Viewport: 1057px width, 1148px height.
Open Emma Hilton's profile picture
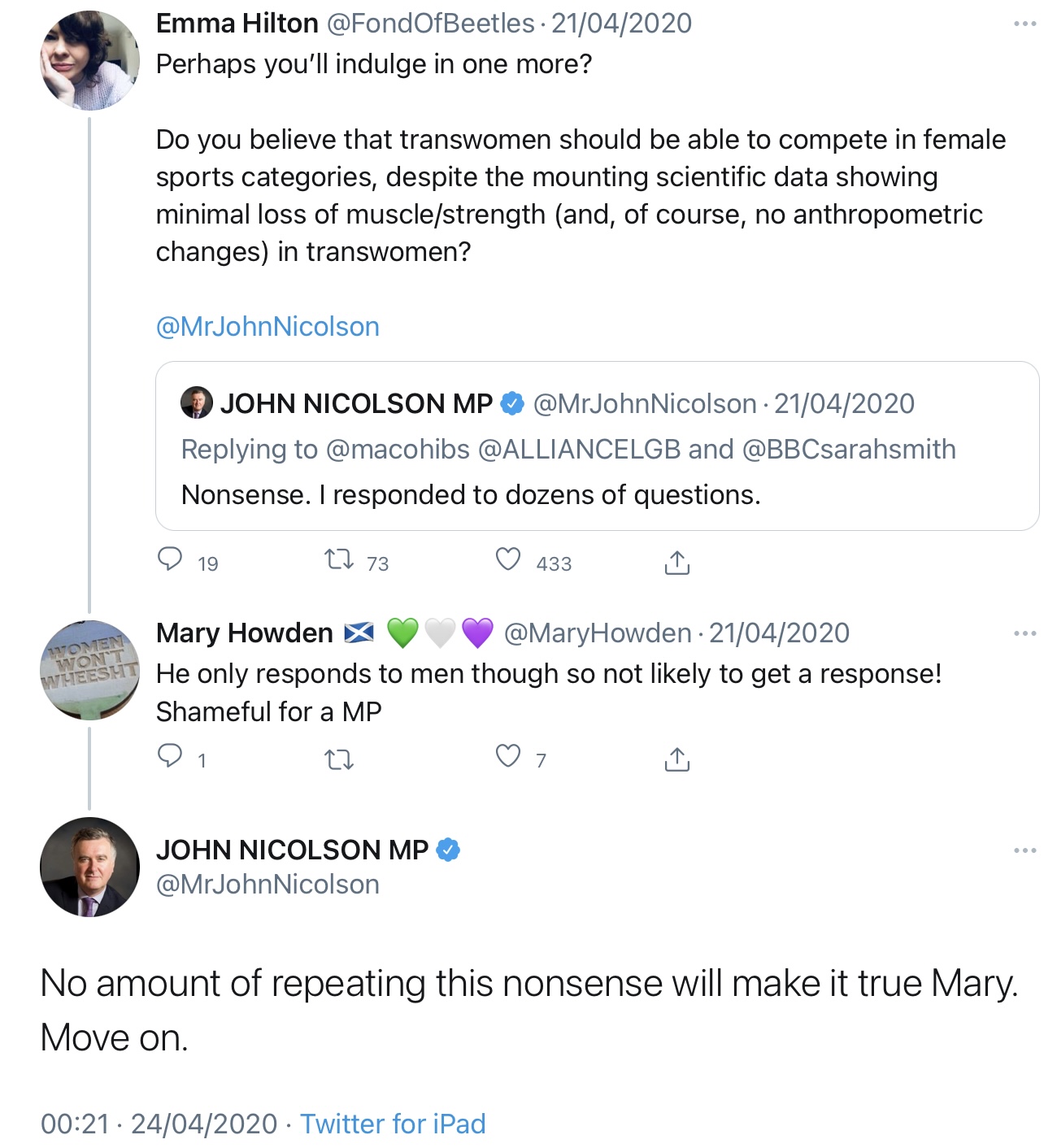(x=89, y=61)
